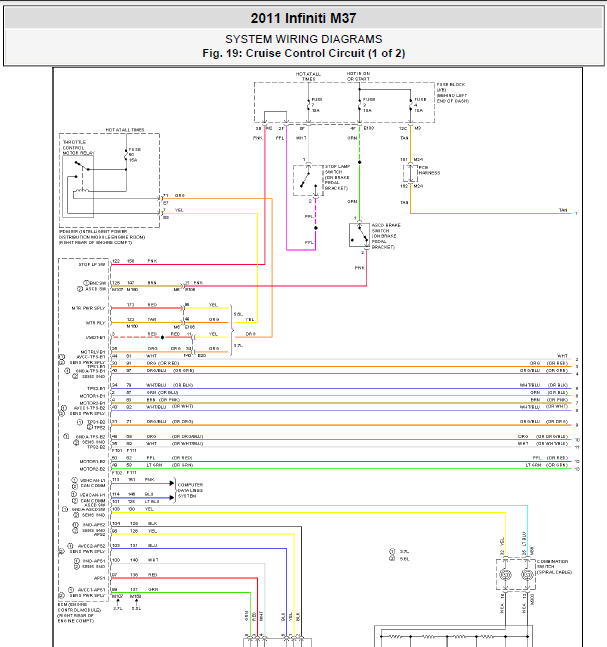
Task: Click the PNK wire arrowhead to data lines
Action: pos(172,483)
